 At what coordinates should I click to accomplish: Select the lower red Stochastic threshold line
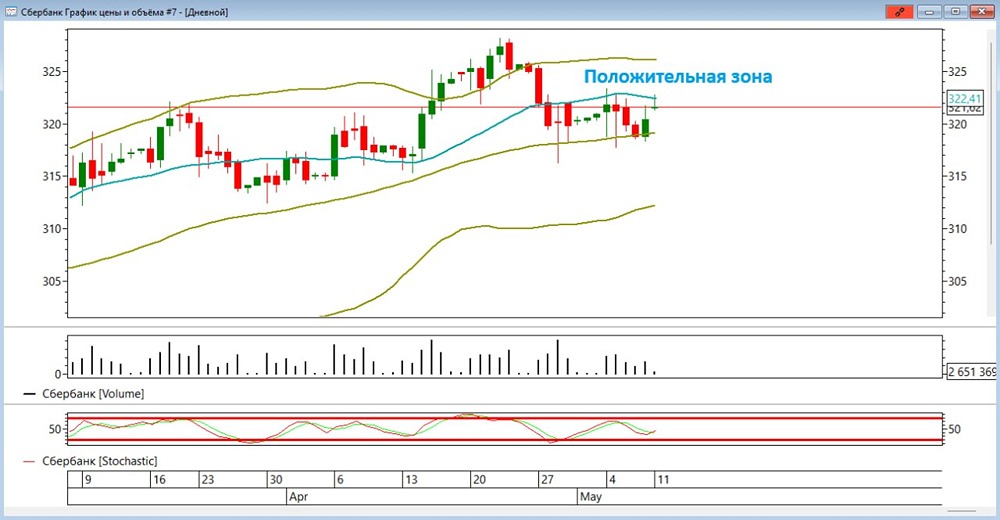pos(504,440)
